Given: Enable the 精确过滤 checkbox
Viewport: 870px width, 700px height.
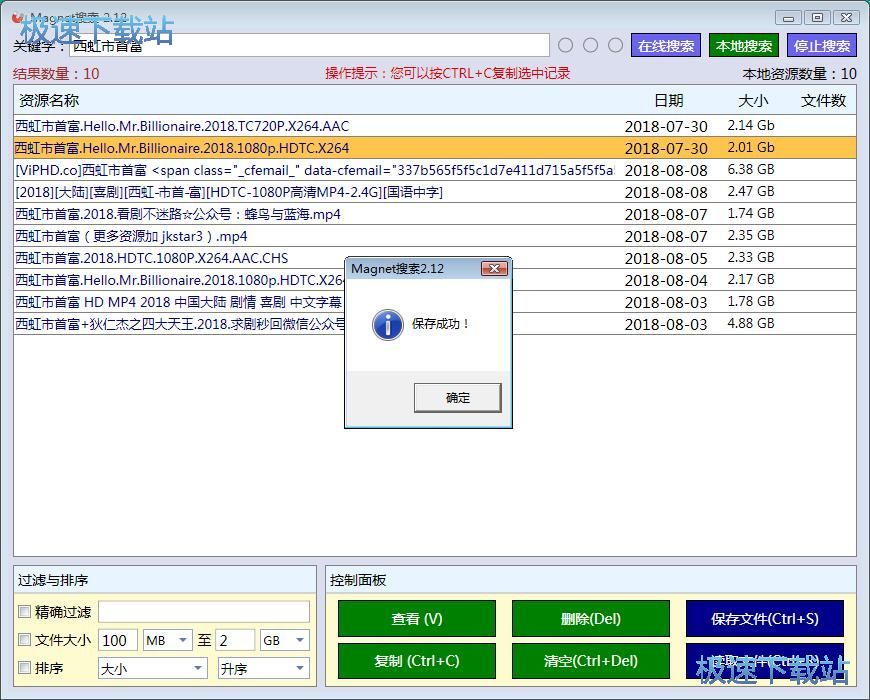Looking at the screenshot, I should coord(24,611).
